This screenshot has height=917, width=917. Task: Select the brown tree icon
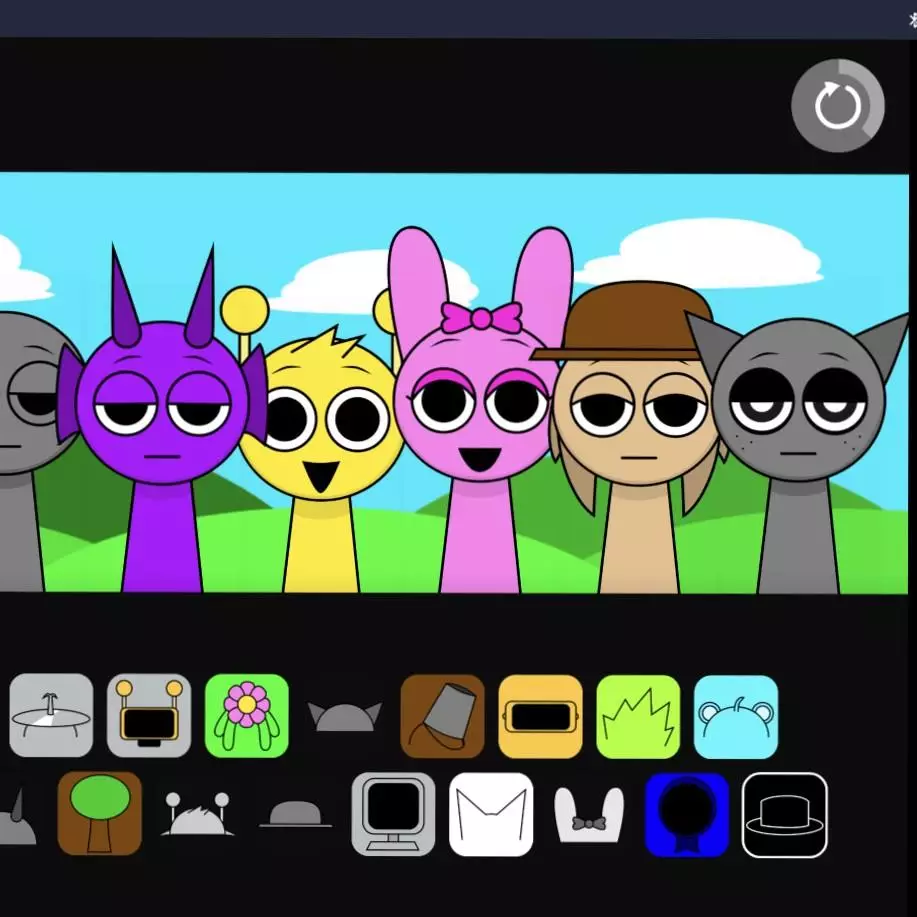100,813
